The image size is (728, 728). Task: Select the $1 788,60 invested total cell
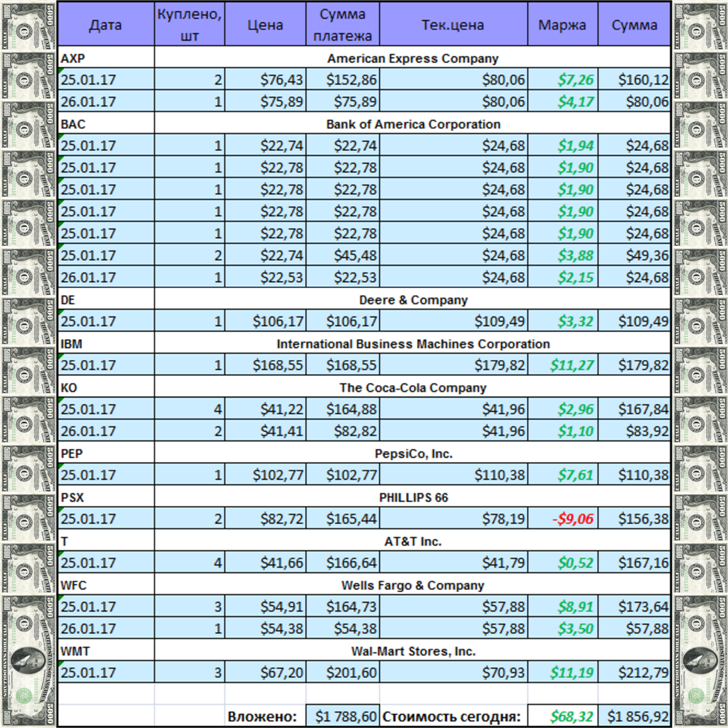(343, 716)
